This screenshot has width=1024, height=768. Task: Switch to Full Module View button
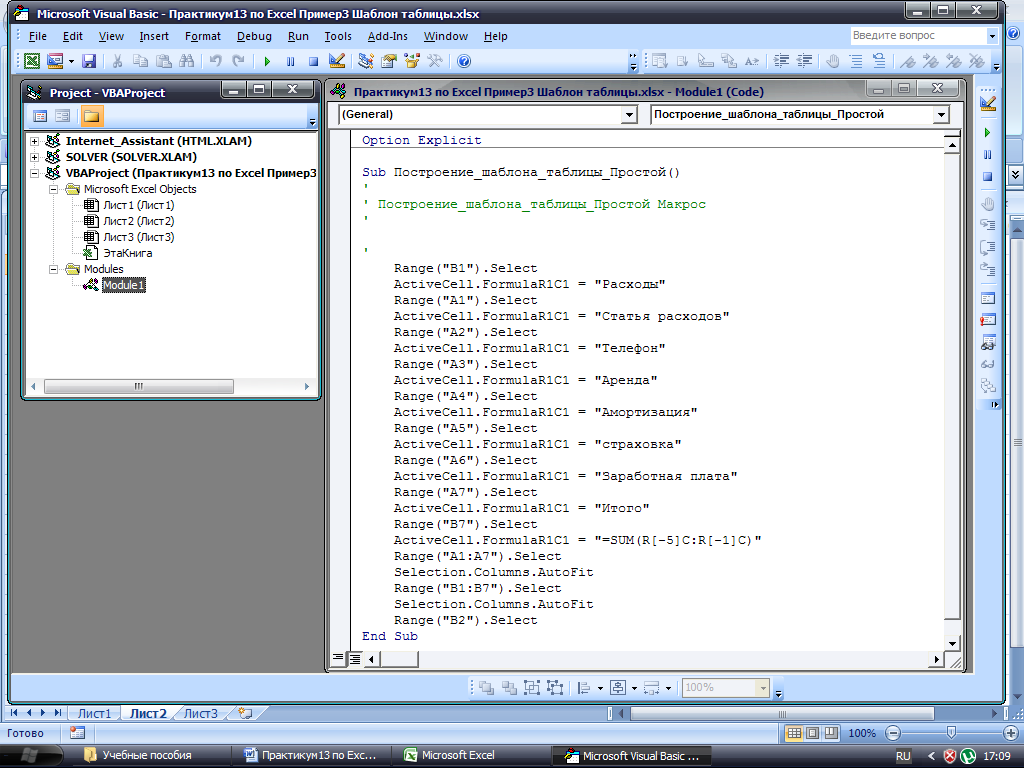(355, 658)
